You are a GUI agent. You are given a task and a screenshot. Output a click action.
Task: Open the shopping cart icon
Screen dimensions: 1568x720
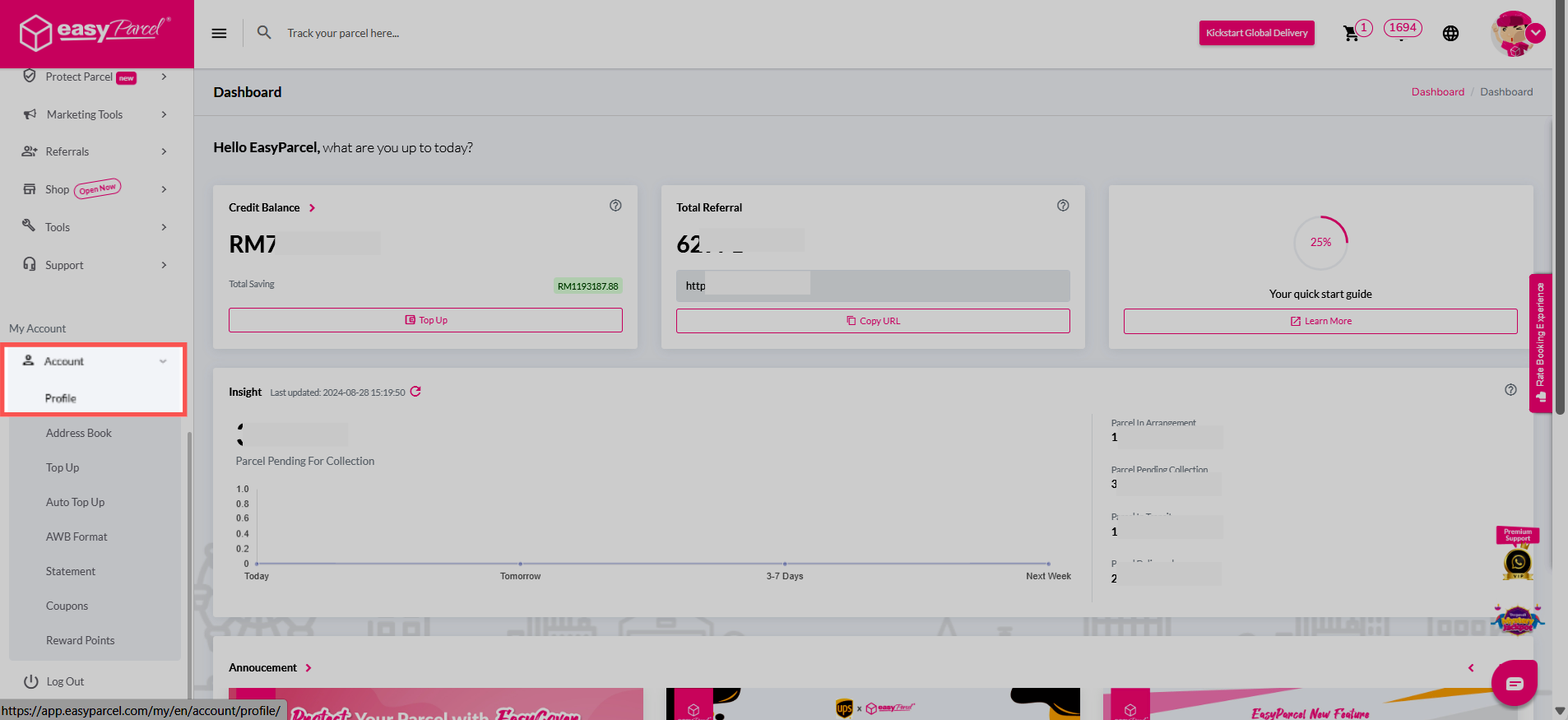tap(1350, 34)
